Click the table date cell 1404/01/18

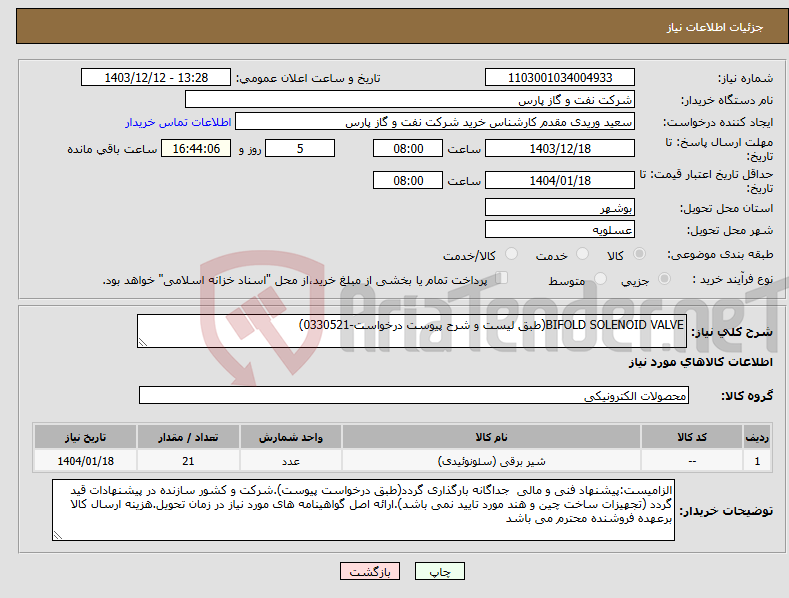(86, 461)
